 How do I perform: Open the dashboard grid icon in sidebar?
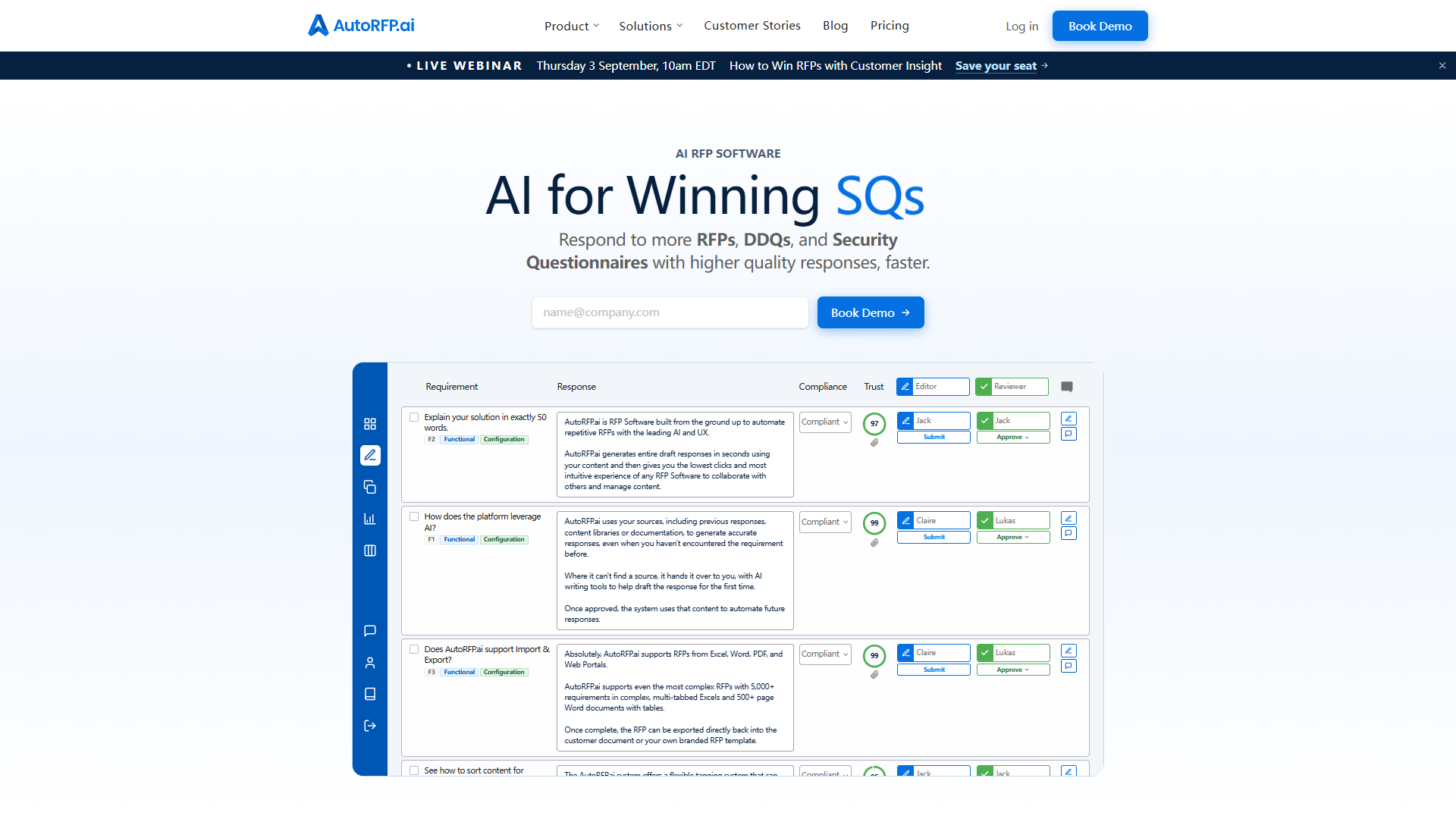point(370,424)
